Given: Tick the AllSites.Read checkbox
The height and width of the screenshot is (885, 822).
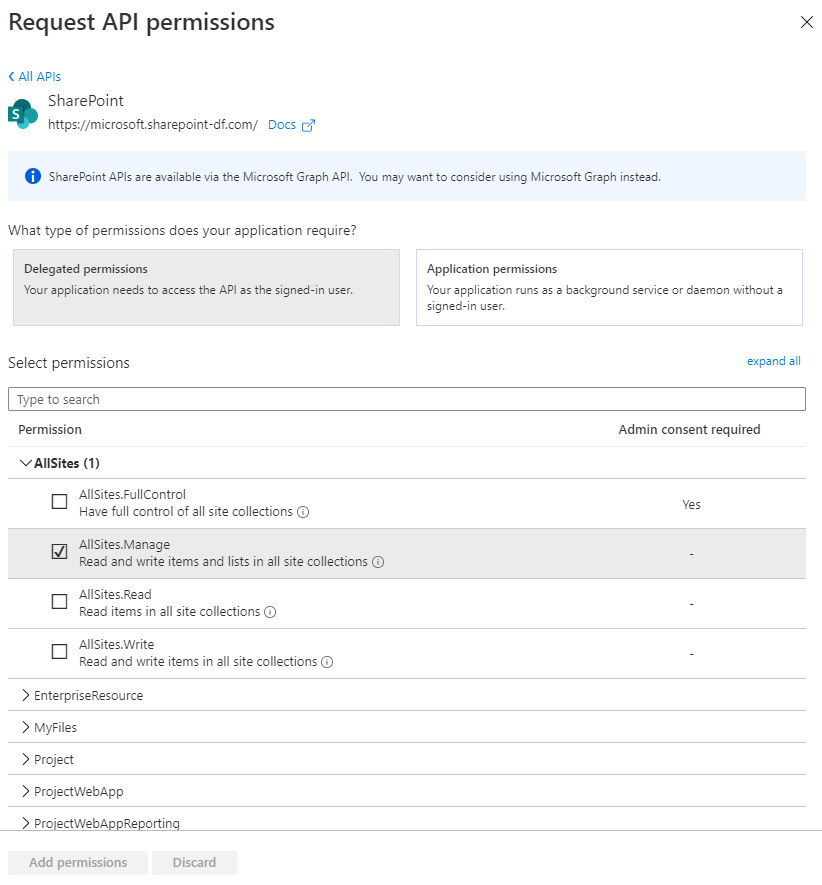Looking at the screenshot, I should (60, 602).
